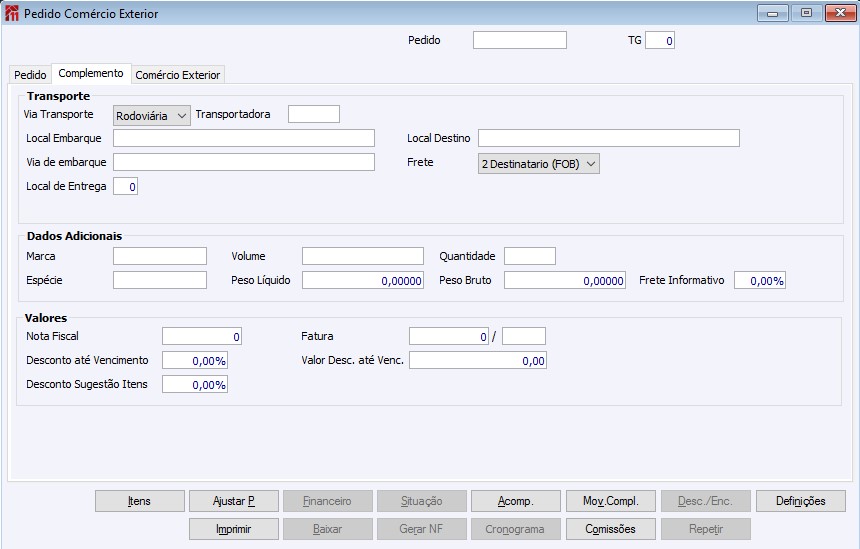Focus the Fatura number field

point(449,336)
